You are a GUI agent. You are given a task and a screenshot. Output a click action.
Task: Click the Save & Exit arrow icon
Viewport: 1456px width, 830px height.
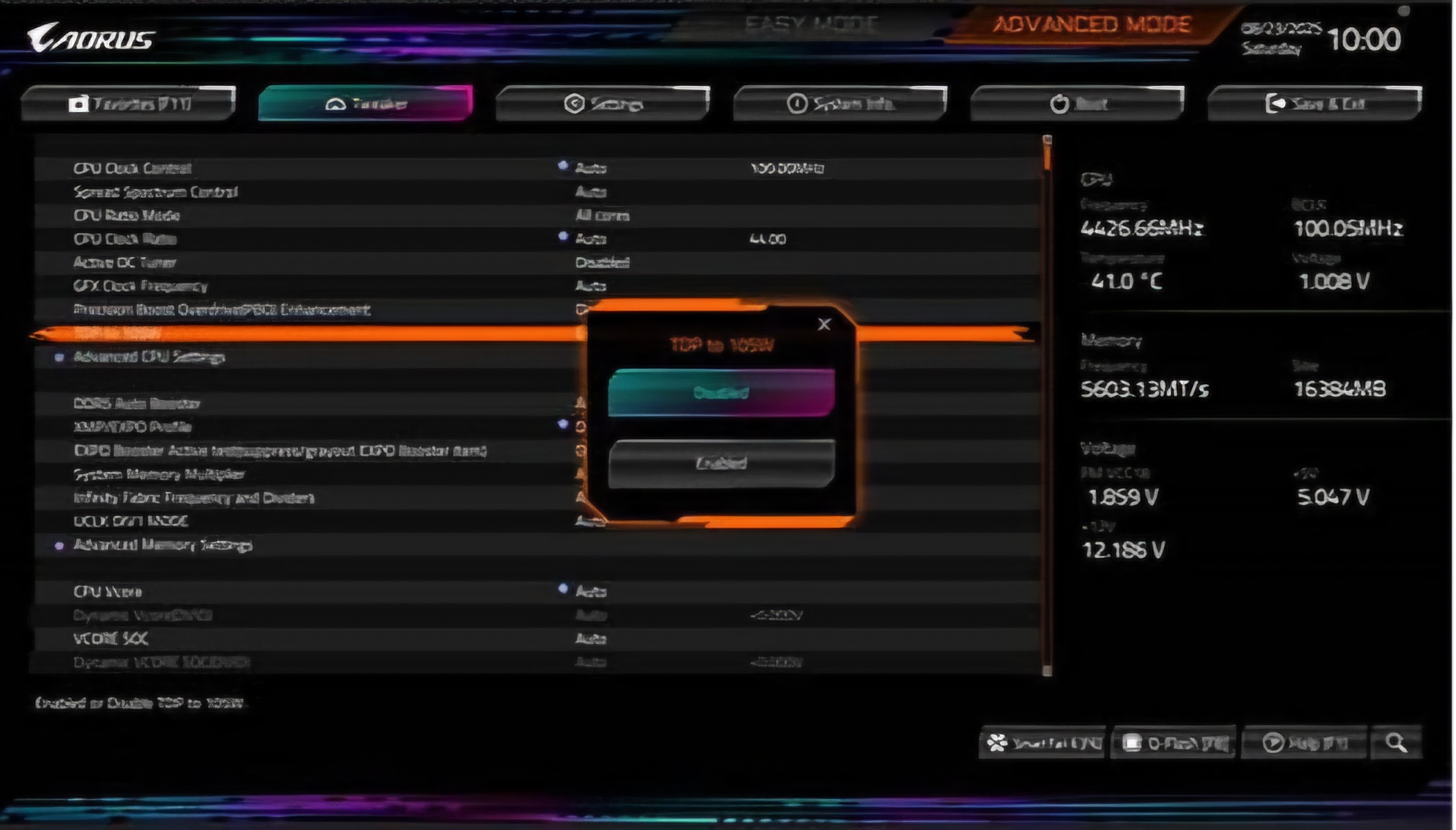(1275, 104)
